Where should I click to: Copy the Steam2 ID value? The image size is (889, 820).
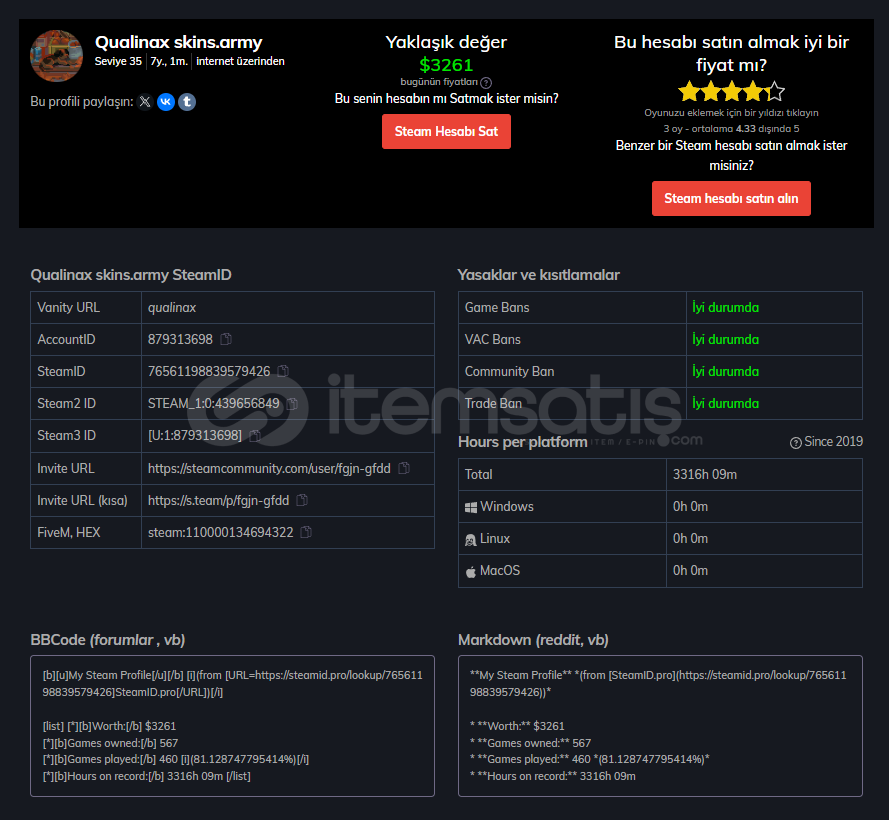[x=292, y=403]
